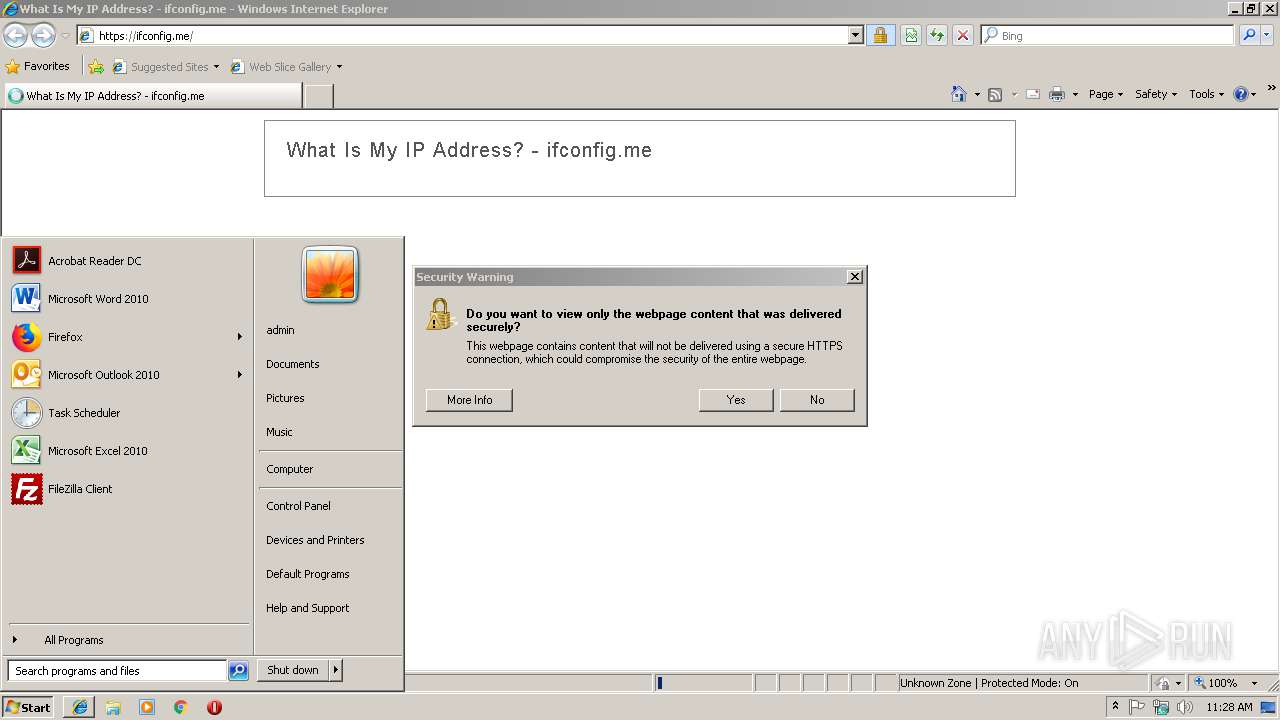
Task: Click the Read Mail envelope icon
Action: tap(1033, 94)
